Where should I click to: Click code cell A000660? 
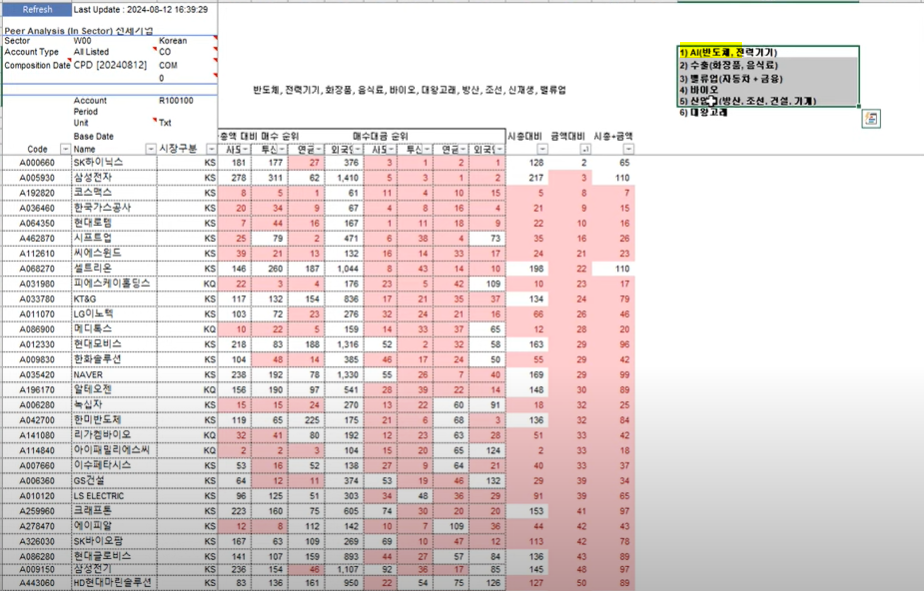[37, 163]
